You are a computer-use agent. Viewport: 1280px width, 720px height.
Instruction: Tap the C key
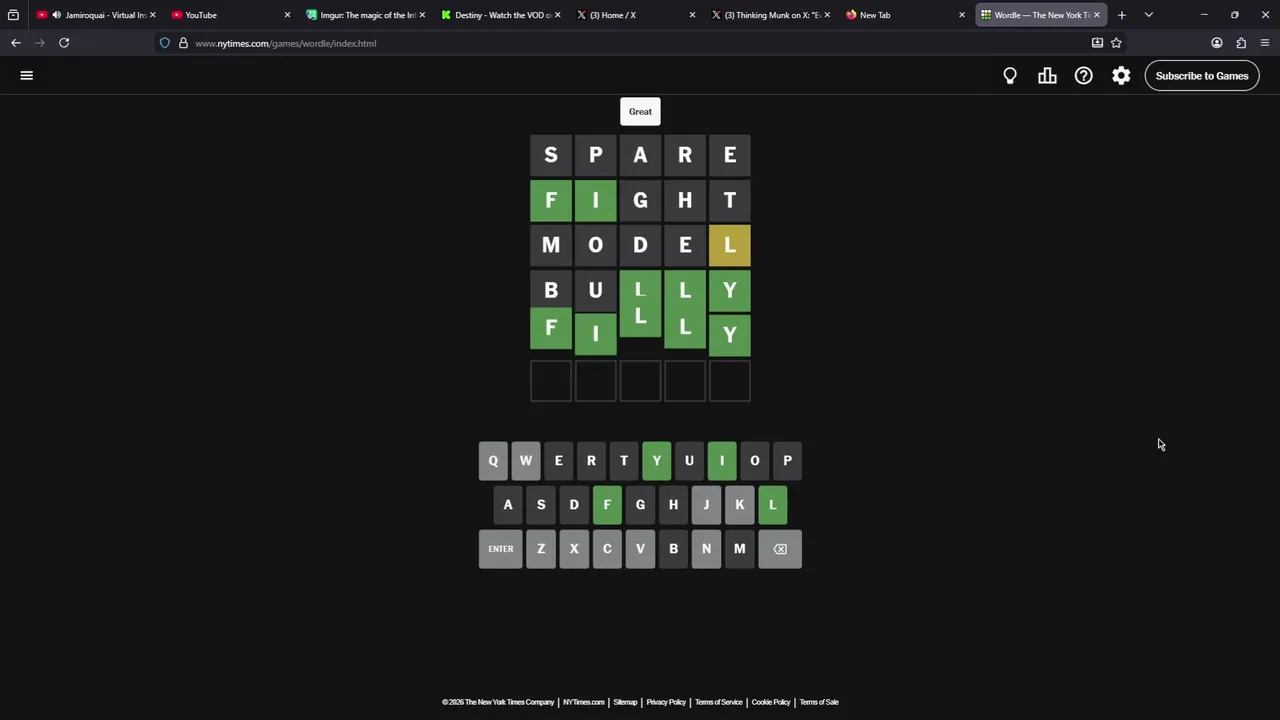point(607,549)
